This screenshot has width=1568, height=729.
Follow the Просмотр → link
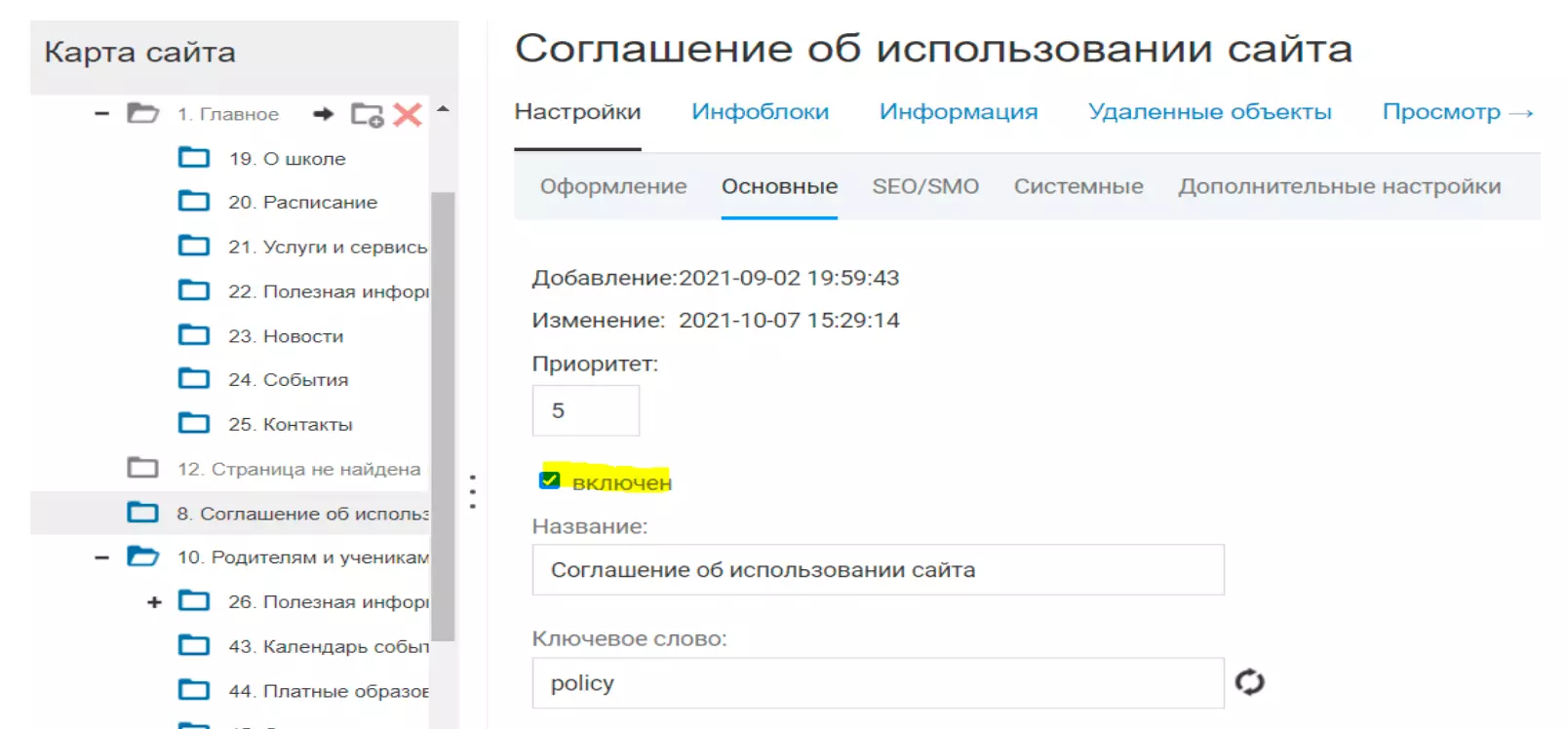tap(1458, 112)
